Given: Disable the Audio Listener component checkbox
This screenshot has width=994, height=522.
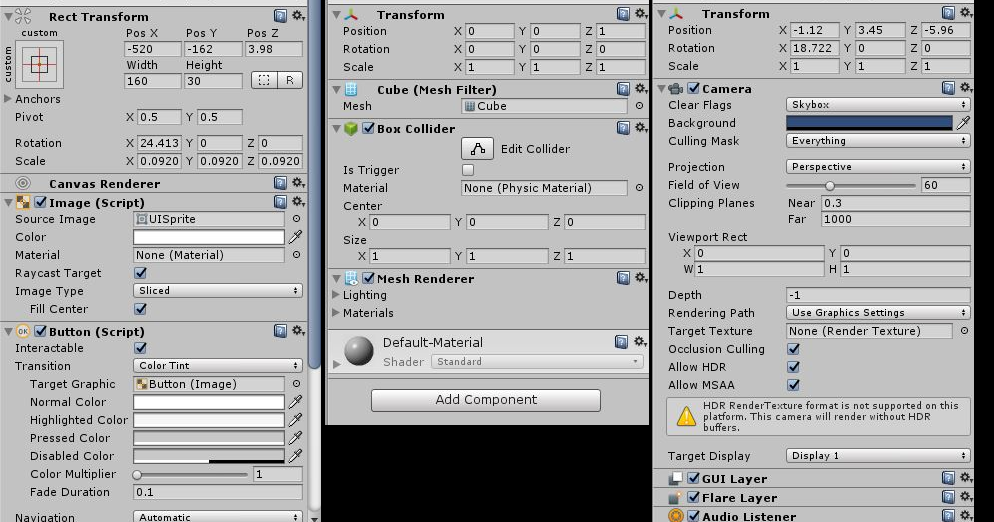Looking at the screenshot, I should pos(694,516).
